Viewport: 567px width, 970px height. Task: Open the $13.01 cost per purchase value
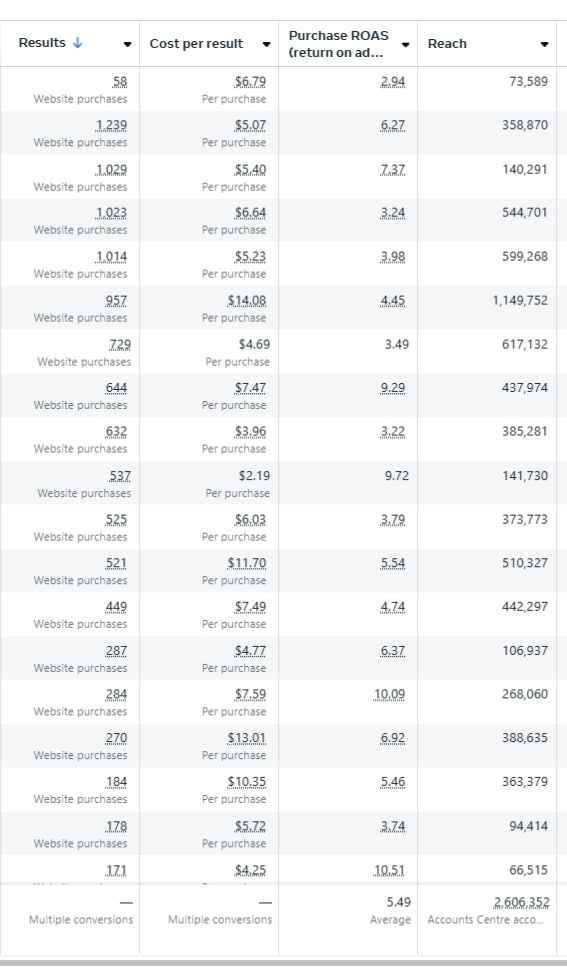(x=247, y=738)
